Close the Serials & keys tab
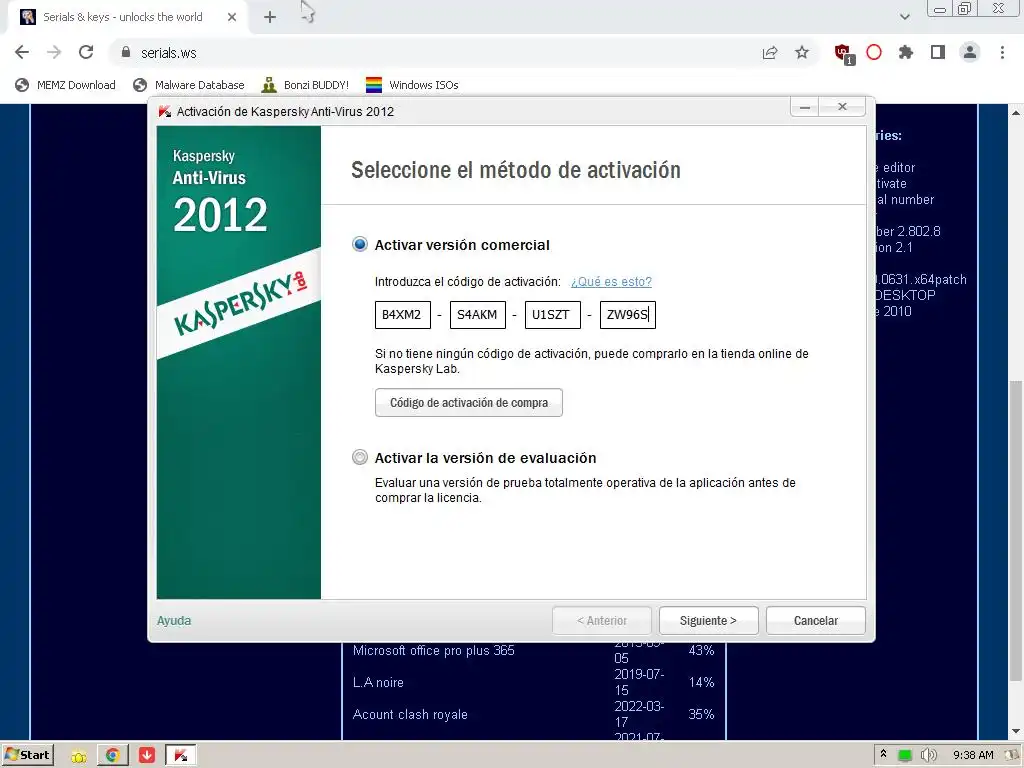1024x768 pixels. point(232,17)
